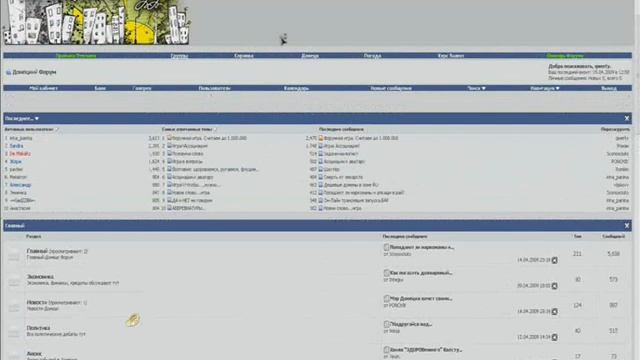Open the Навигация dropdown menu

(544, 88)
